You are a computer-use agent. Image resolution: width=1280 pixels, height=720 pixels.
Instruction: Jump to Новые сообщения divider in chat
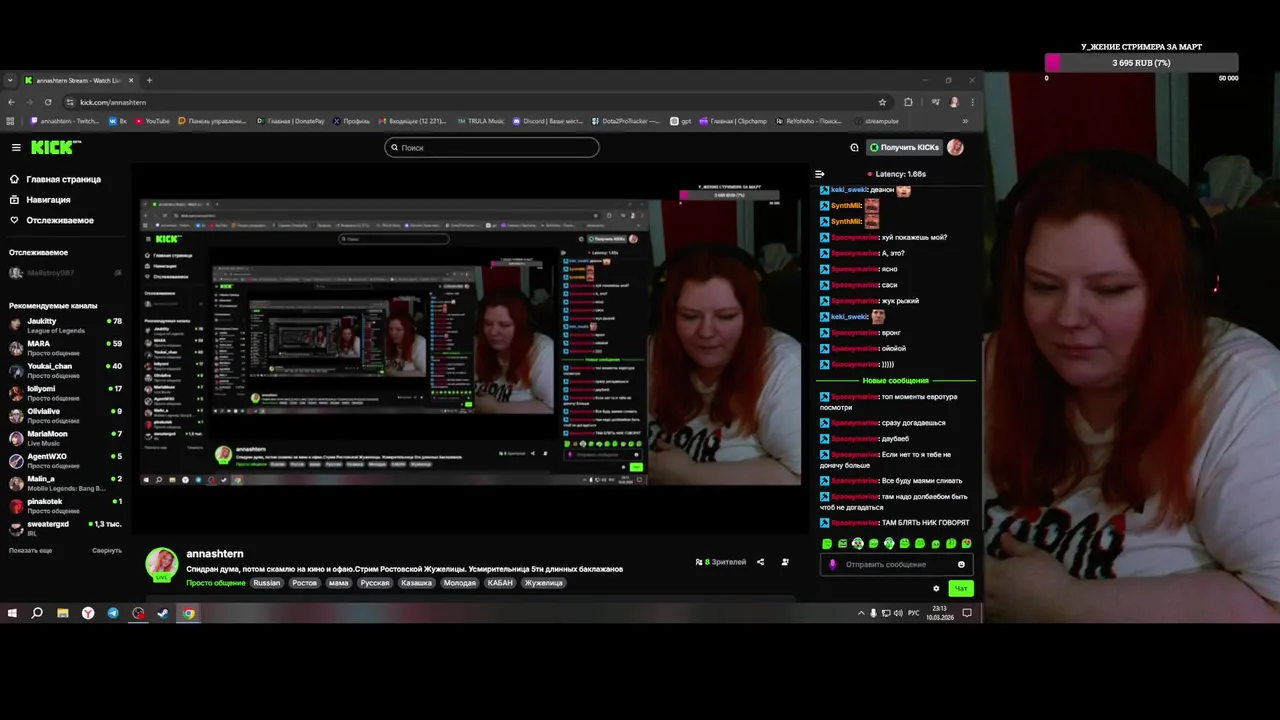[896, 381]
